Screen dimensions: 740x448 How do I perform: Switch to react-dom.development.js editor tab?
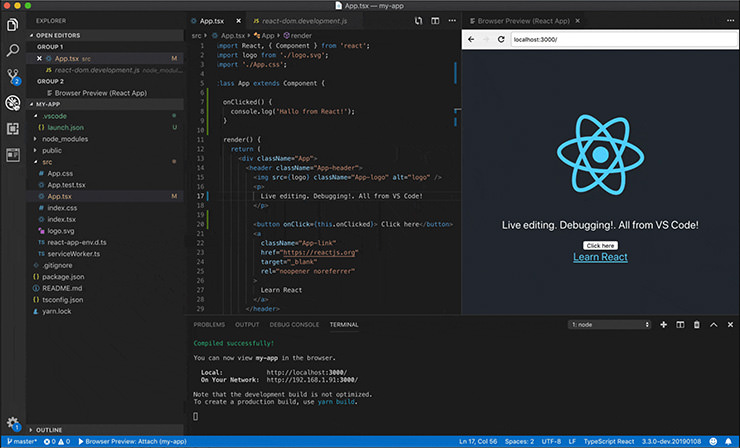point(300,20)
